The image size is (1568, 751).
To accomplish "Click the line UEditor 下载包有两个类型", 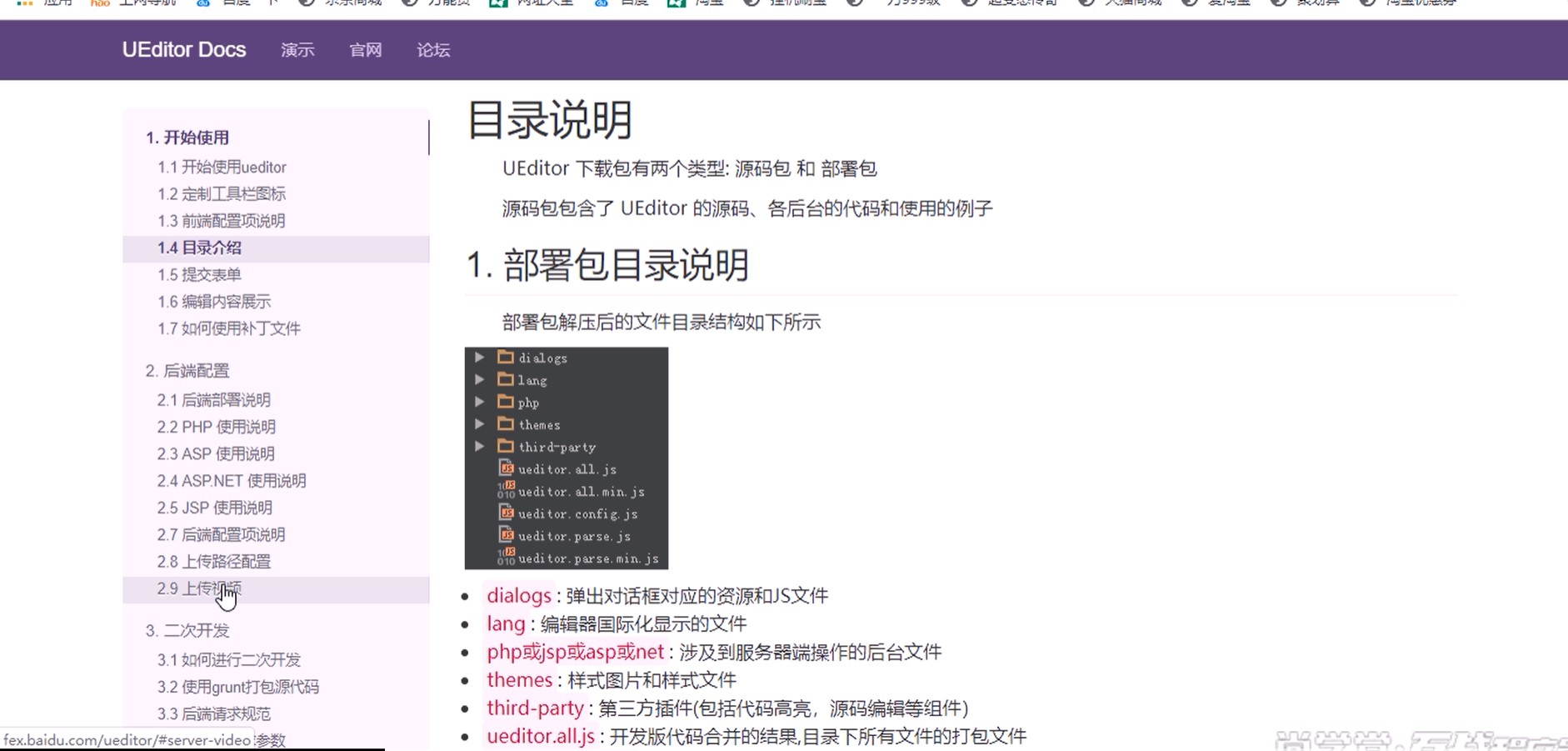I will (689, 169).
